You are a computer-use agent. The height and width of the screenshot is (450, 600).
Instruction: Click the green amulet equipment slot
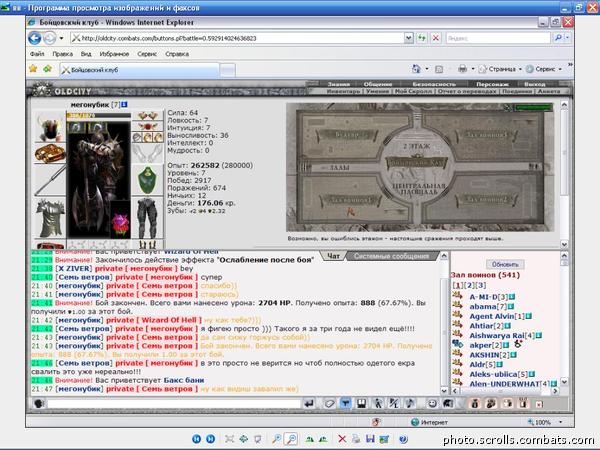click(147, 180)
